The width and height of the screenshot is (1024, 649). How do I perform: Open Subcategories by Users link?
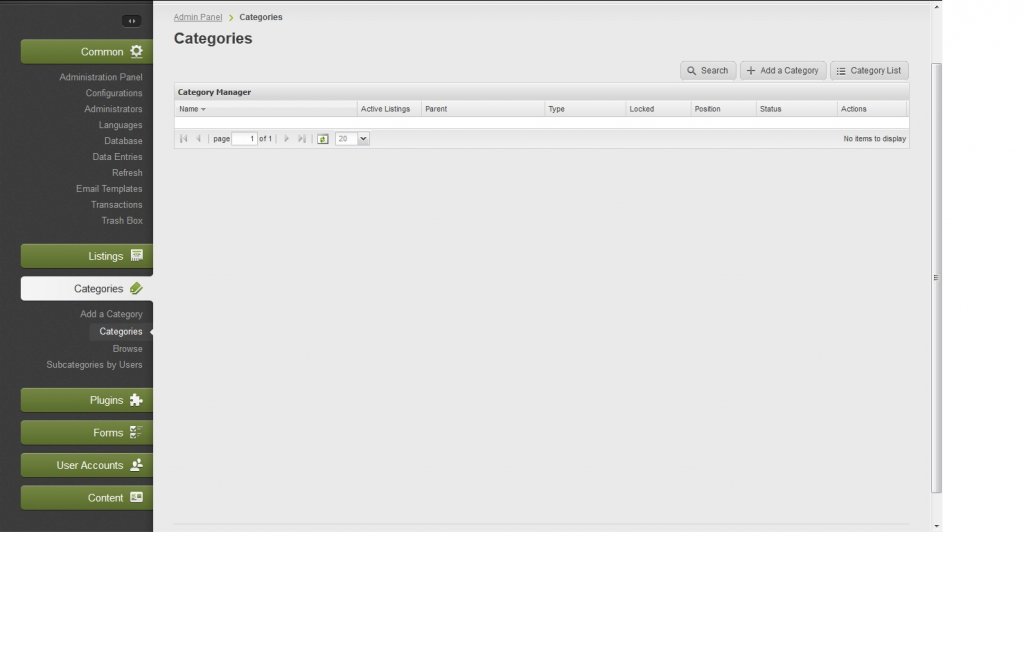[94, 365]
